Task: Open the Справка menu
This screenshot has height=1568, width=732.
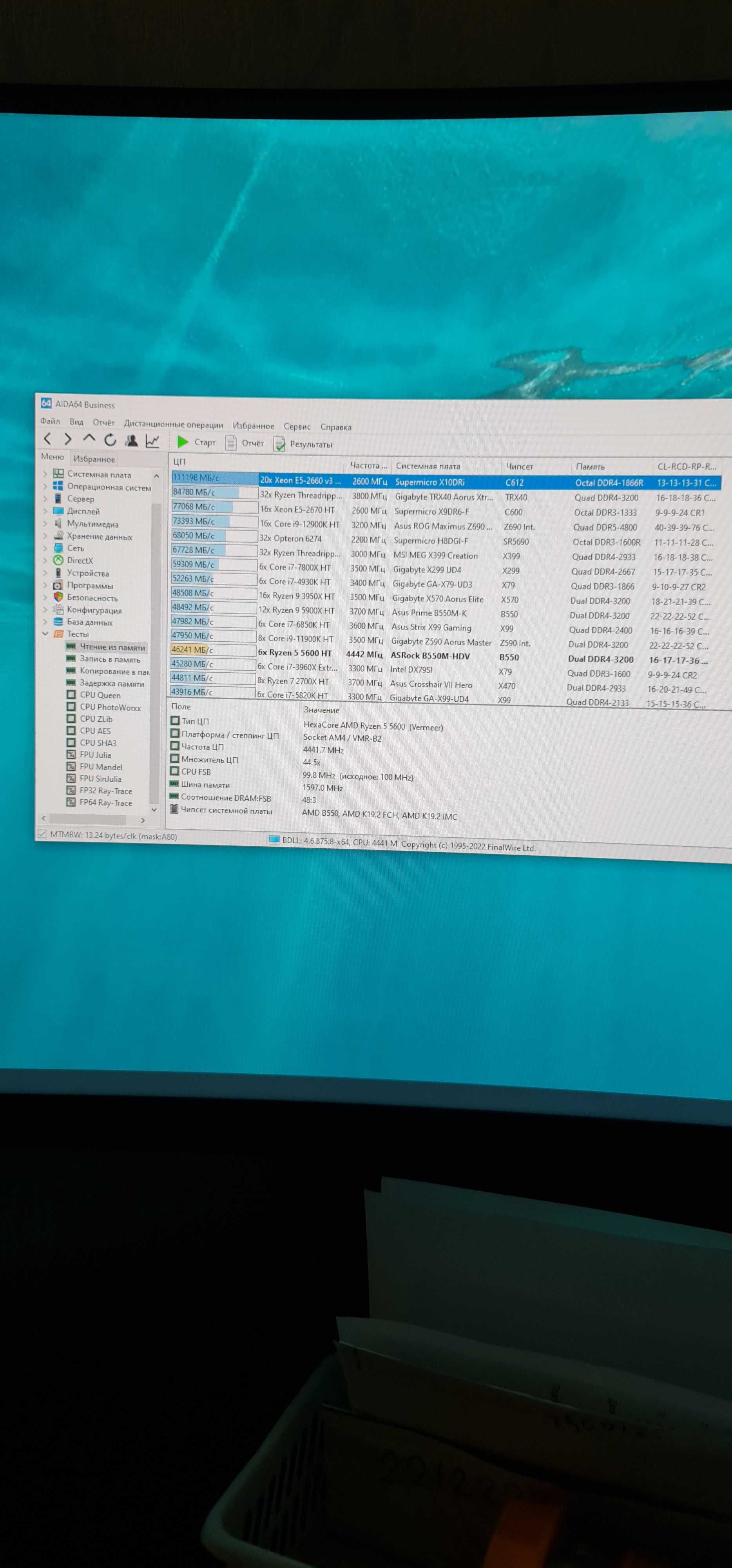Action: tap(336, 427)
